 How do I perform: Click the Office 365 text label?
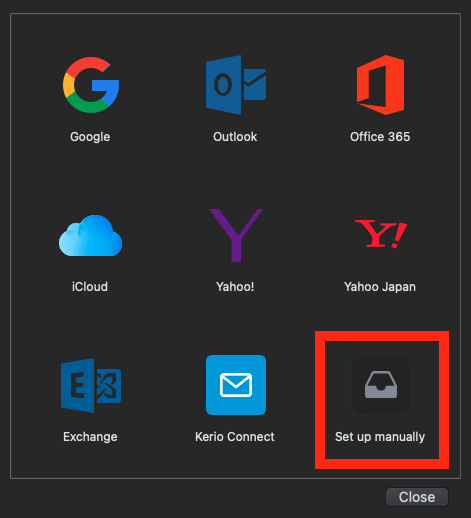pyautogui.click(x=380, y=137)
